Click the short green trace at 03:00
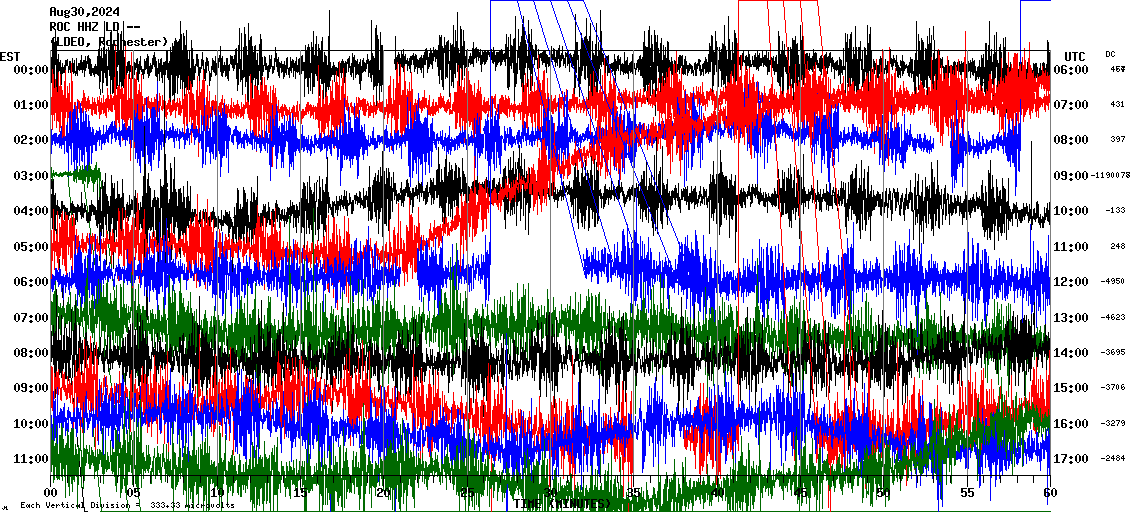This screenshot has height=519, width=1130. click(76, 174)
